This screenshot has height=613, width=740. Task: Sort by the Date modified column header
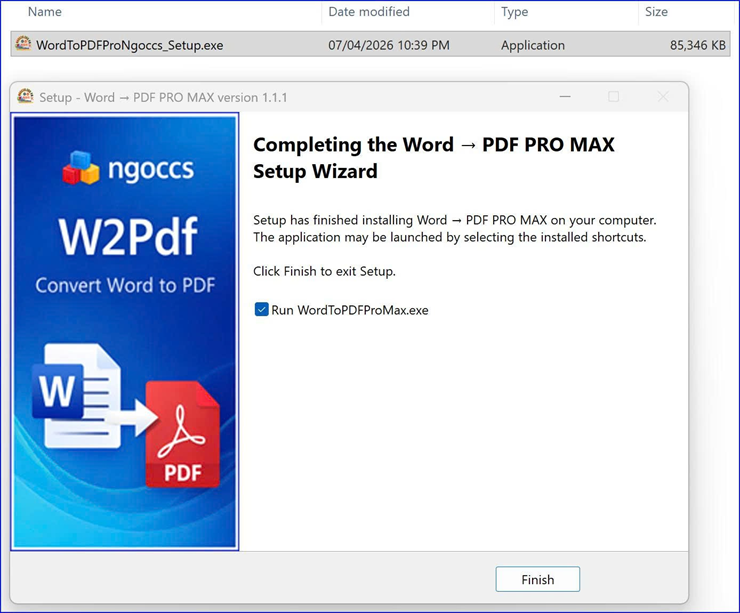click(x=369, y=12)
